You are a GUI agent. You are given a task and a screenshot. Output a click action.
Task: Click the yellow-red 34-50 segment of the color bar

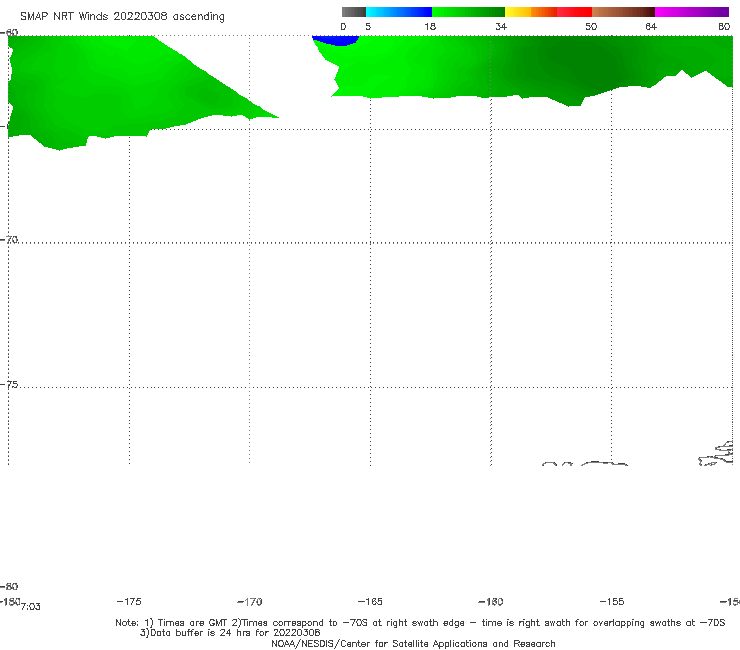pos(549,12)
